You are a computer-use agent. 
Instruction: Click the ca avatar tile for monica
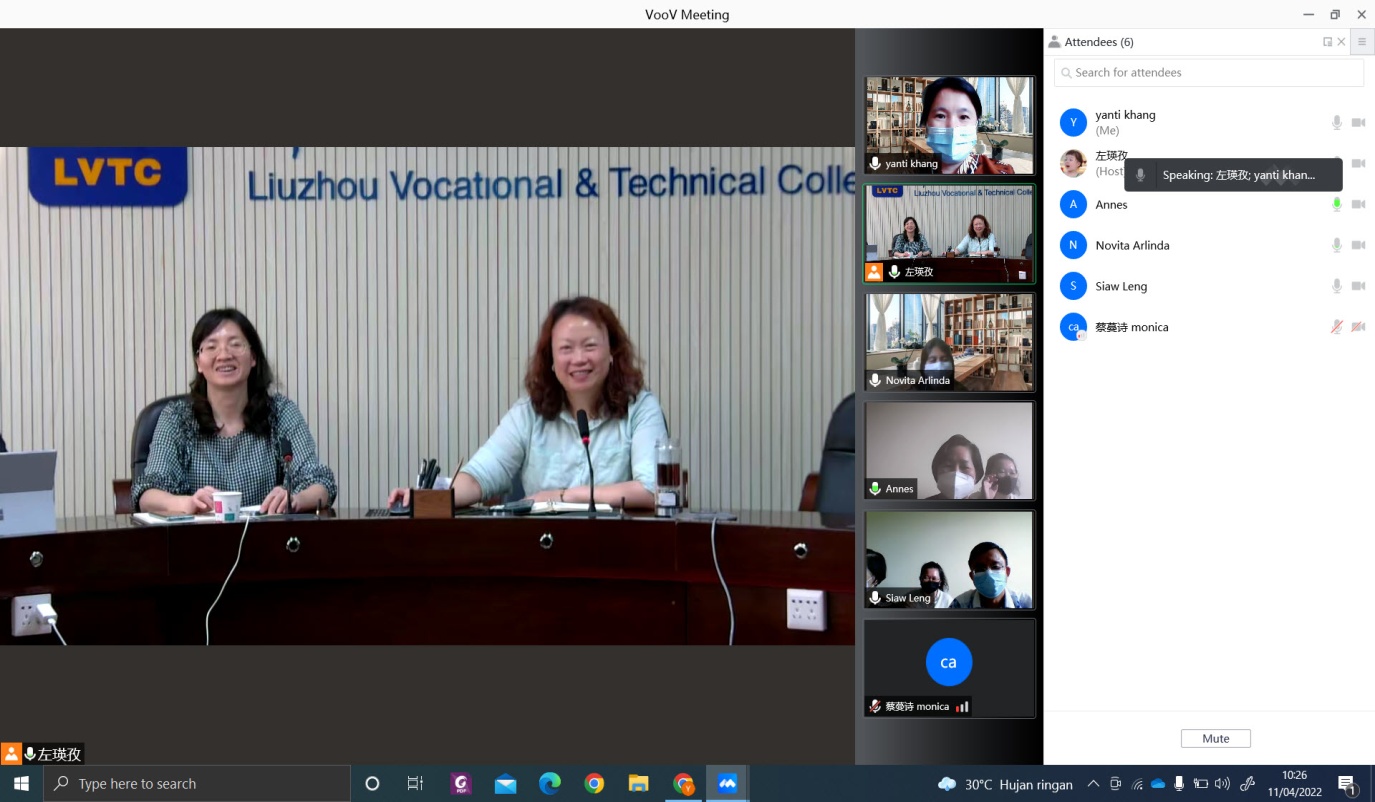point(948,662)
